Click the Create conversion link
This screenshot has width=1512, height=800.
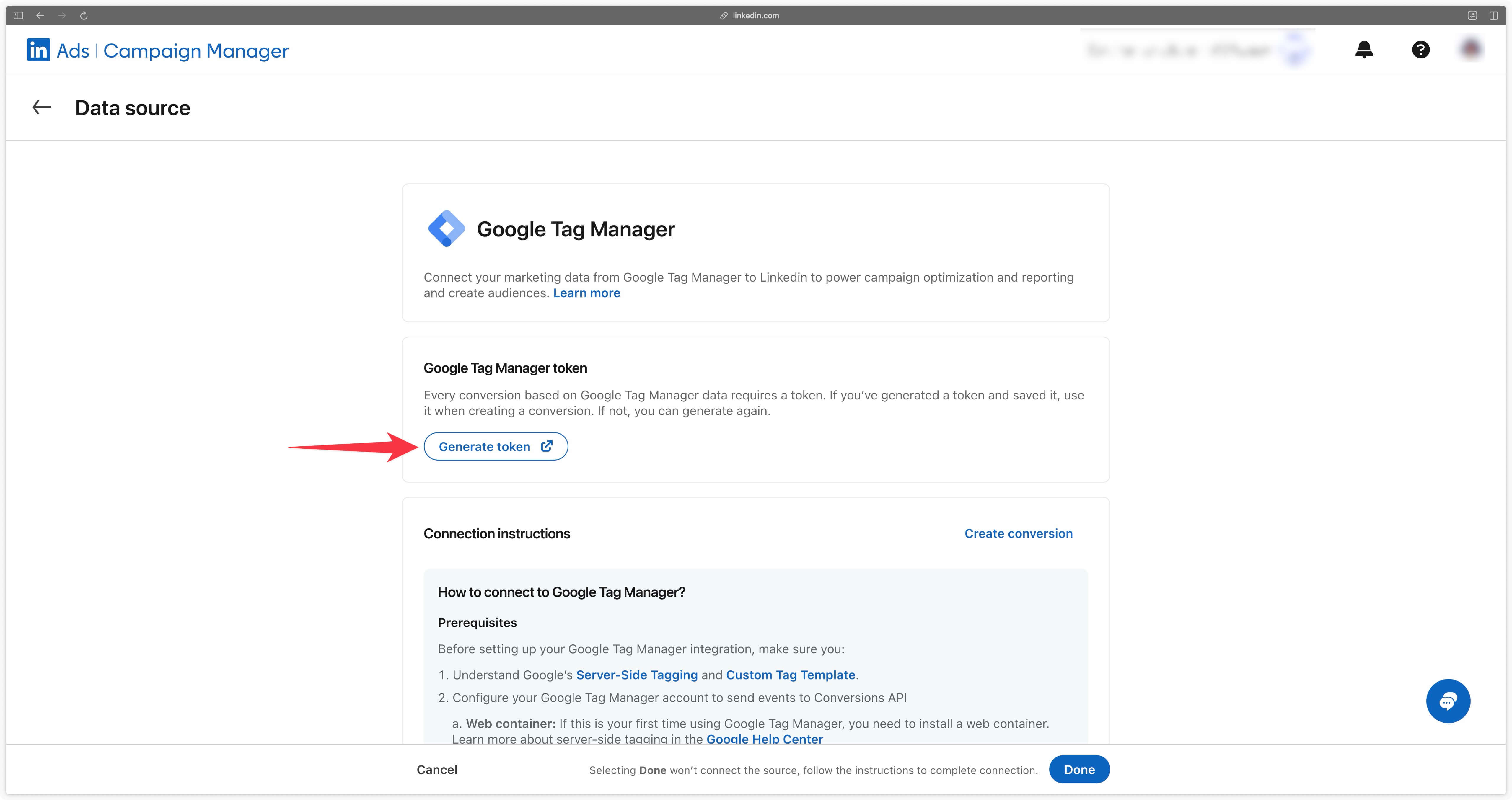pyautogui.click(x=1018, y=533)
